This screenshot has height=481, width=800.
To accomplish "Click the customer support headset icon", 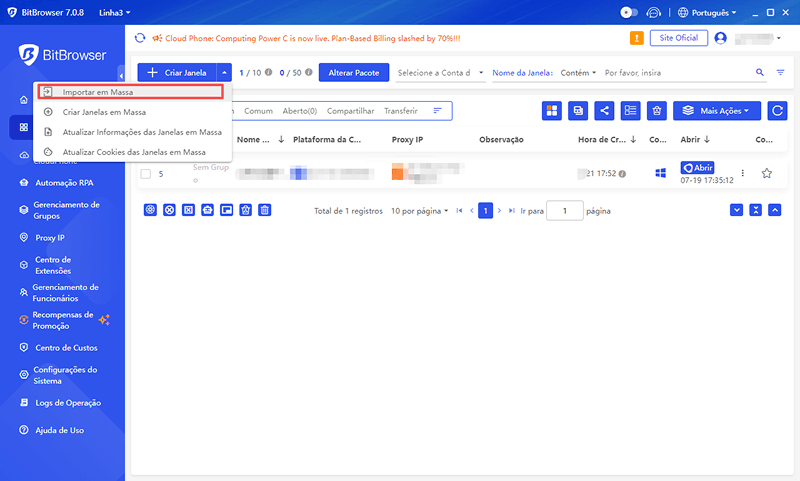I will (x=655, y=13).
